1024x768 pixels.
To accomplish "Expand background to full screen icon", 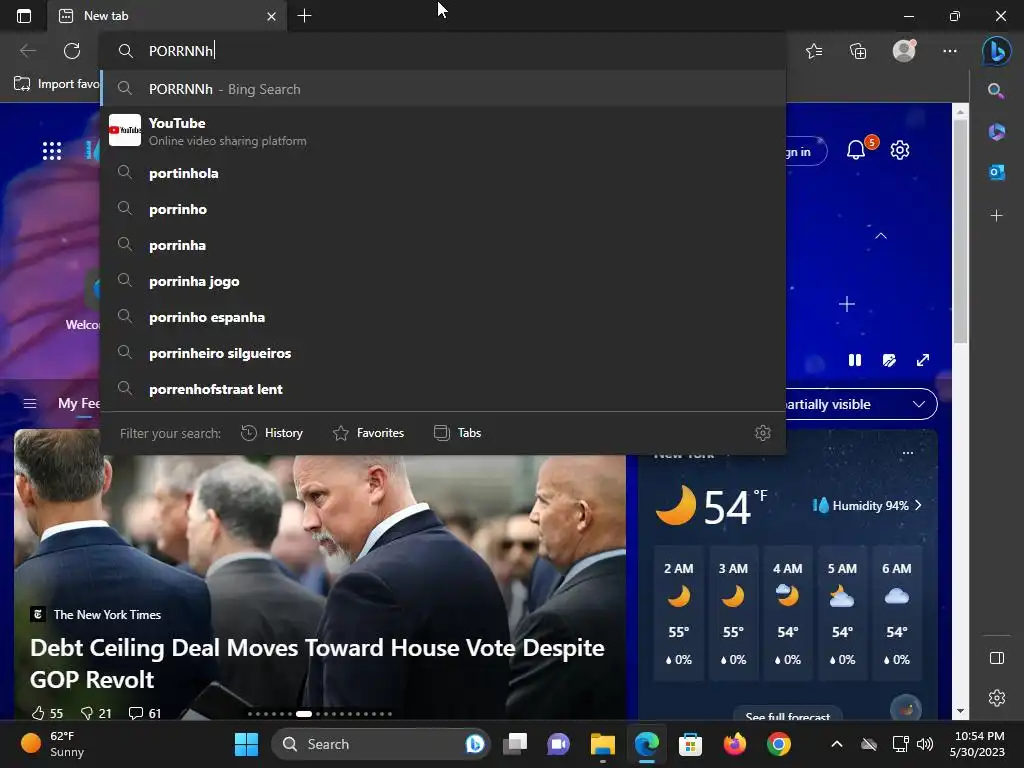I will pyautogui.click(x=923, y=360).
